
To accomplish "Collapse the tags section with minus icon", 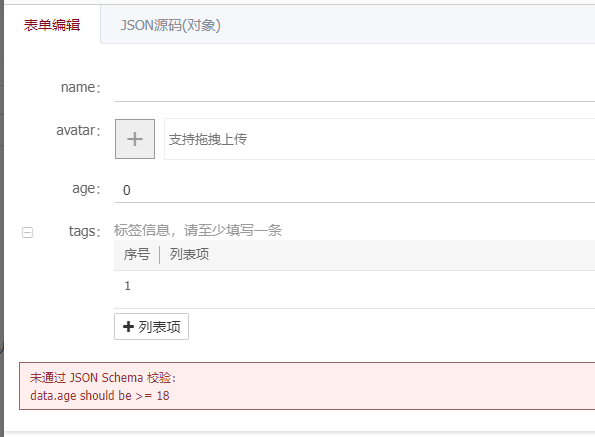I will pos(27,232).
